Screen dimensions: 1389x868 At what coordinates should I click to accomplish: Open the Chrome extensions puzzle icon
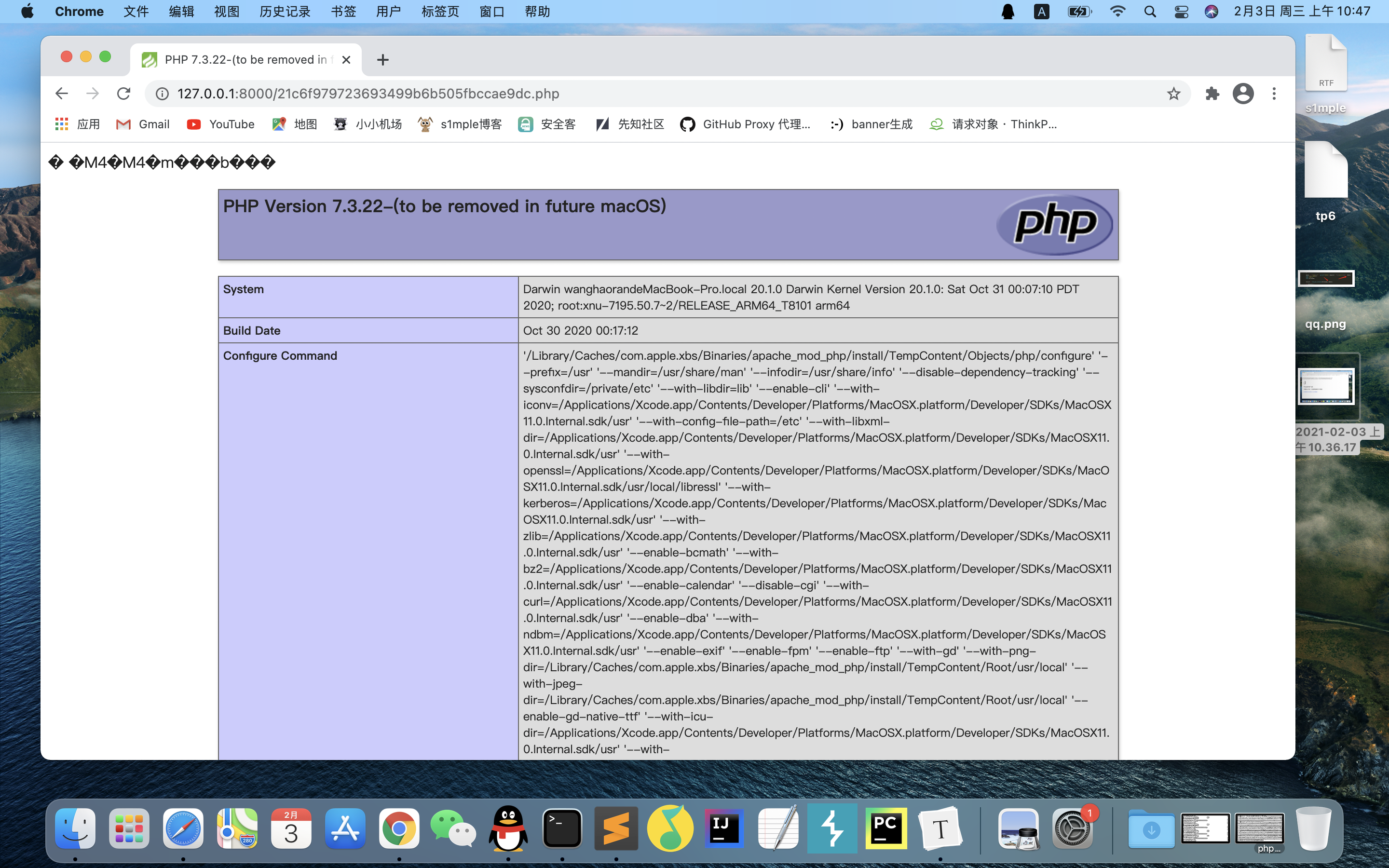[x=1212, y=94]
